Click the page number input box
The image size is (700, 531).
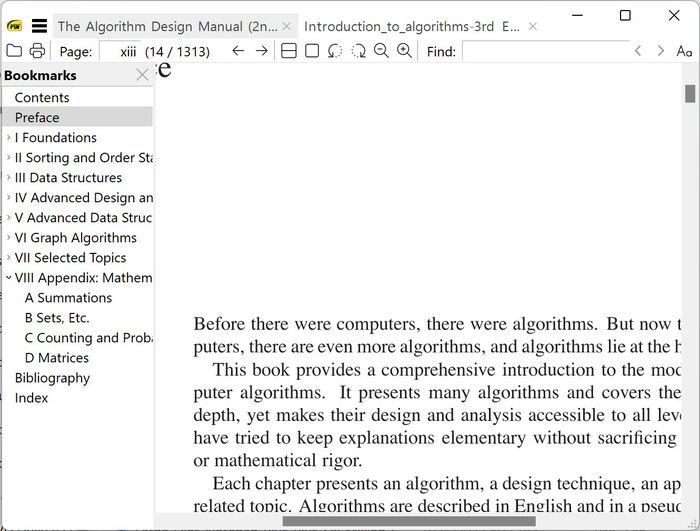pos(125,51)
